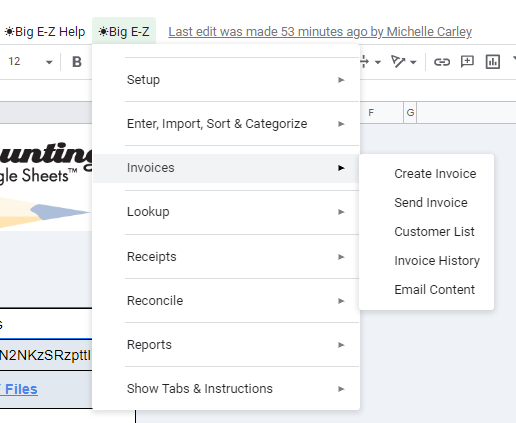Select the cell containing N2NKzSRzpttI
516x423 pixels.
point(46,355)
